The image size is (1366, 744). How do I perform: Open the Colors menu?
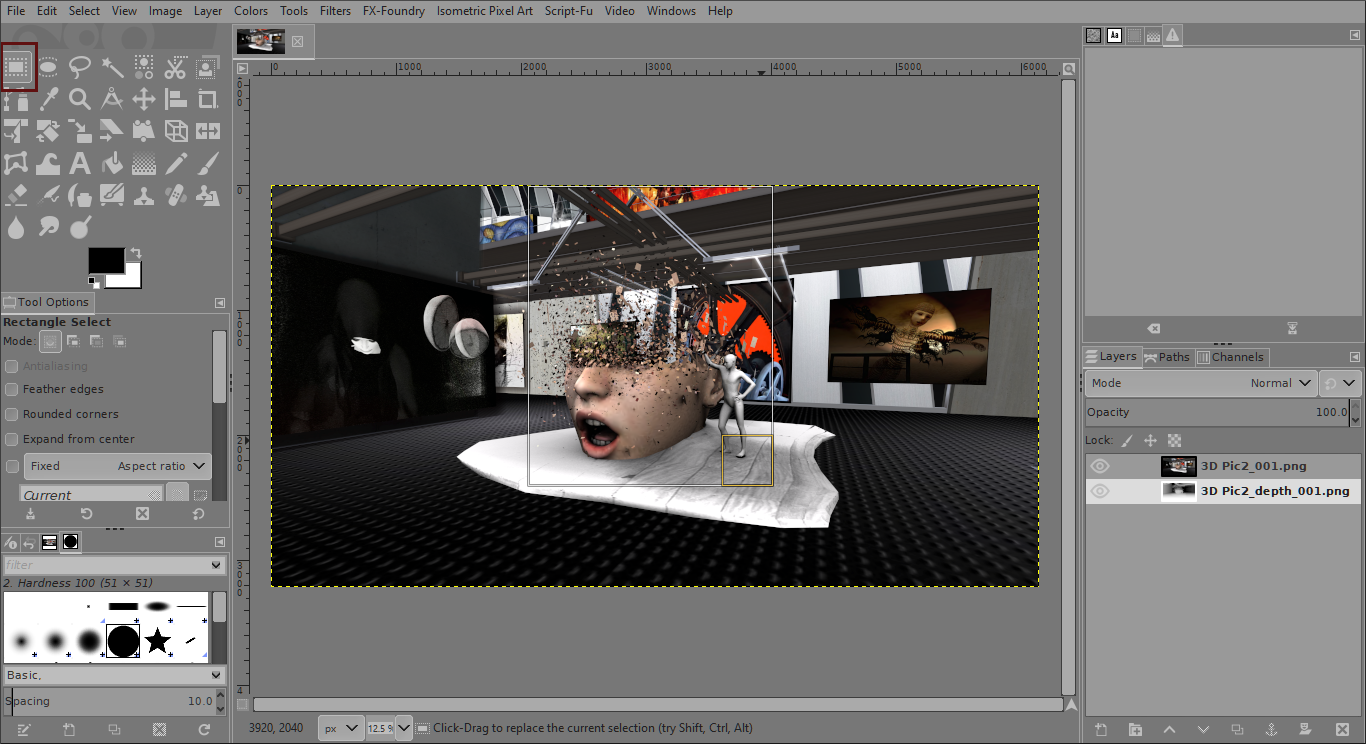coord(251,11)
